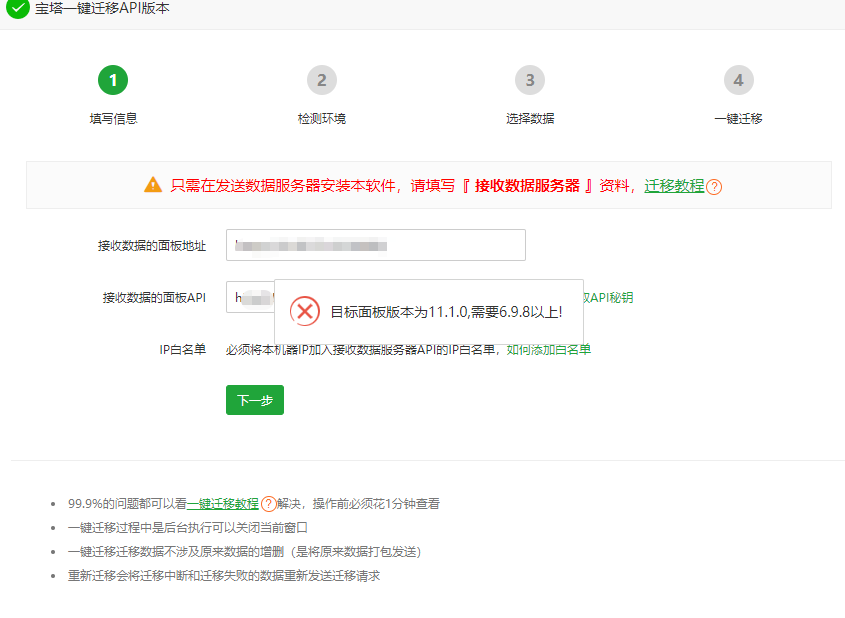The image size is (845, 618).
Task: Select the 检测环境 step label
Action: pyautogui.click(x=321, y=118)
